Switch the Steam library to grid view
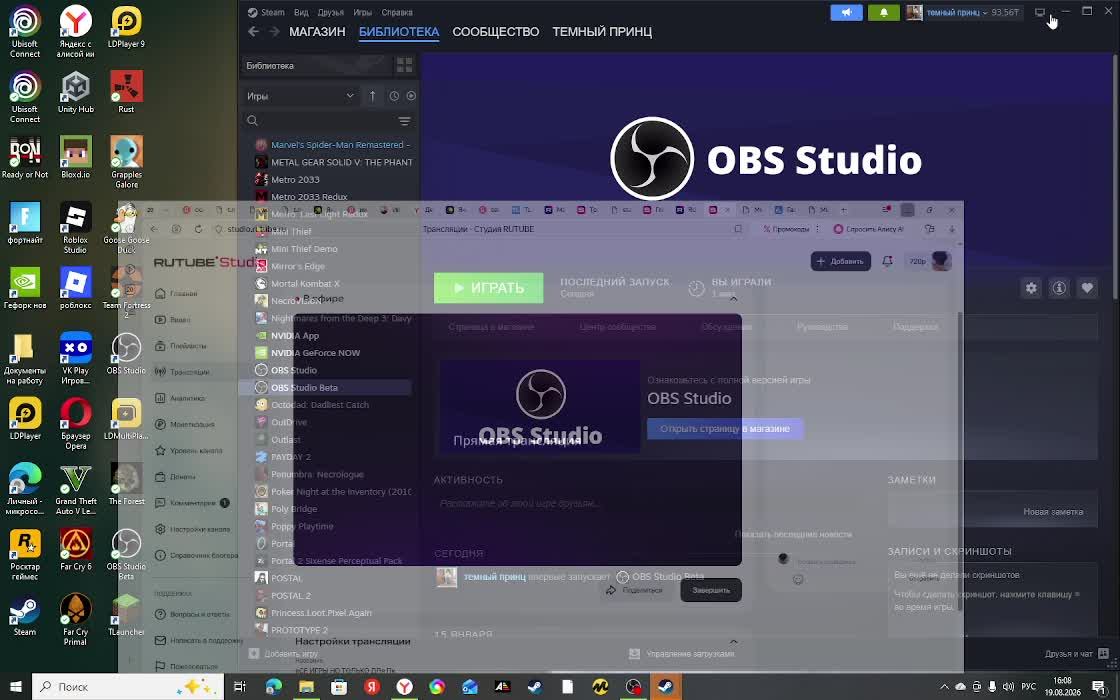This screenshot has height=700, width=1120. coord(404,65)
